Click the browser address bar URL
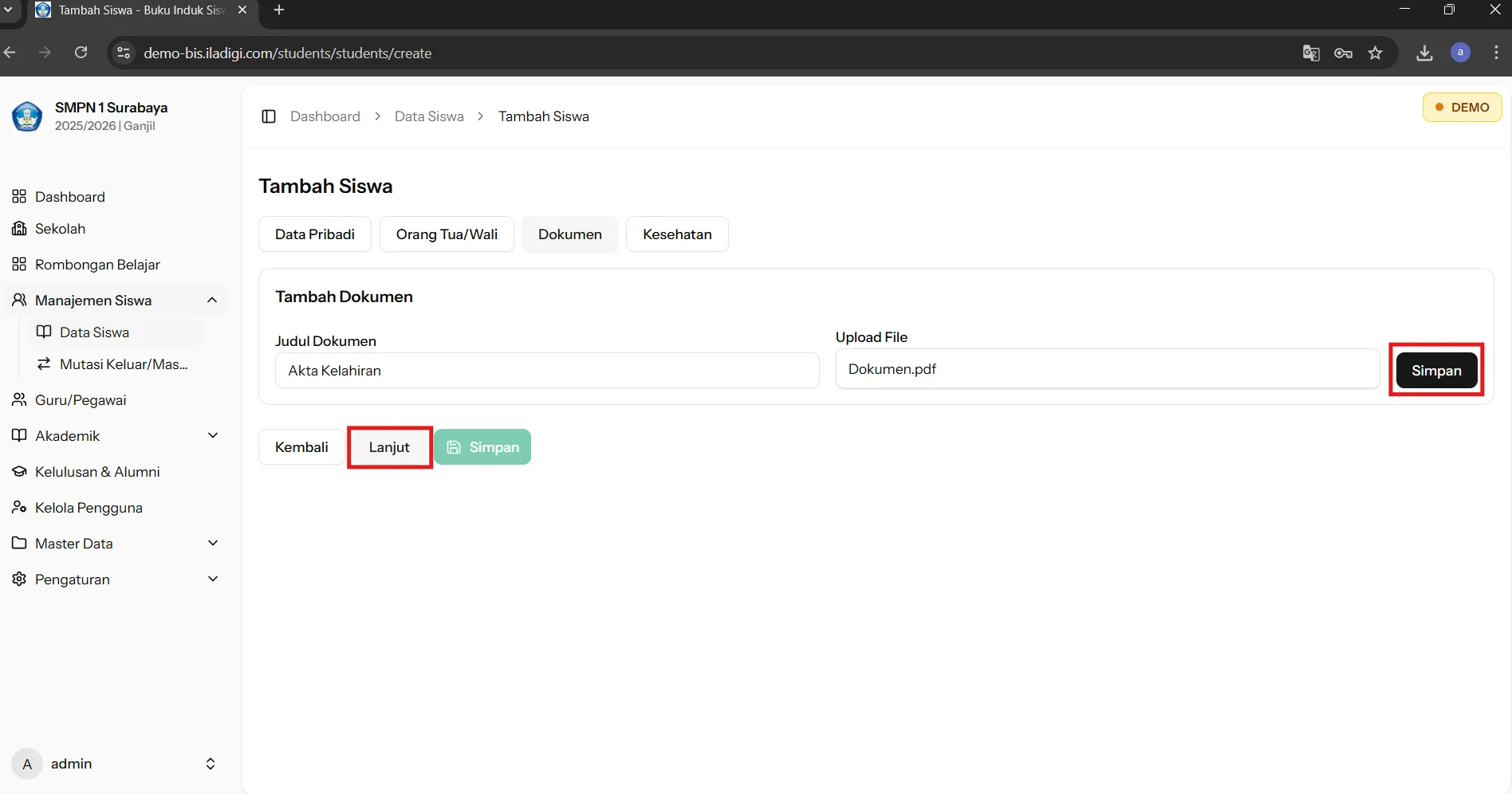This screenshot has width=1512, height=794. 287,53
